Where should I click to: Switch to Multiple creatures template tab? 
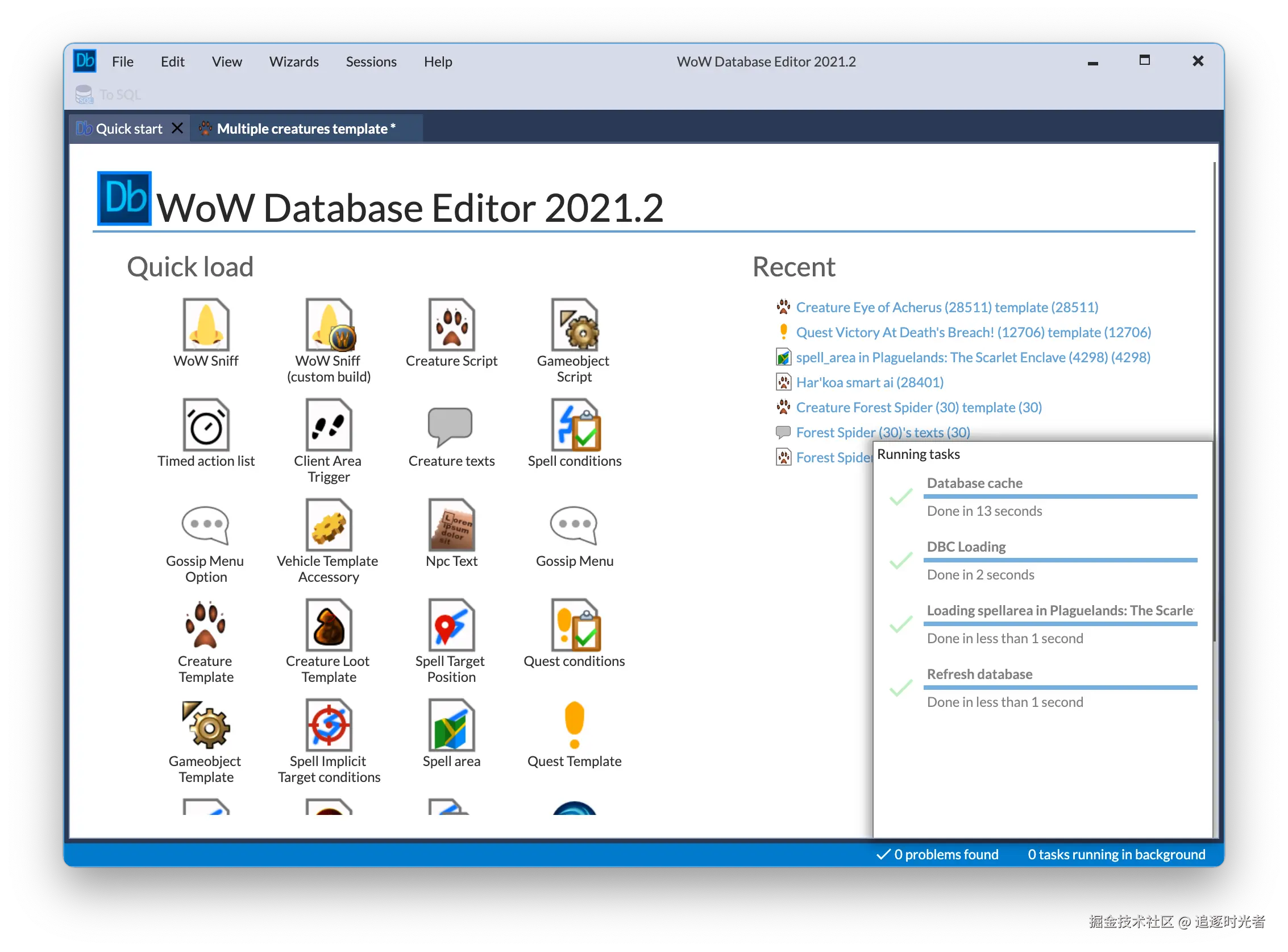click(305, 129)
